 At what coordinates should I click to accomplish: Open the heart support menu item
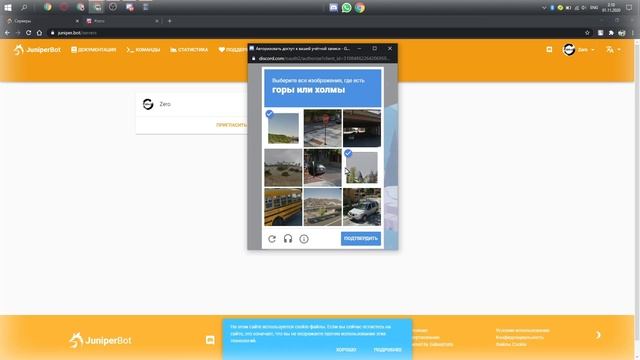pyautogui.click(x=233, y=50)
